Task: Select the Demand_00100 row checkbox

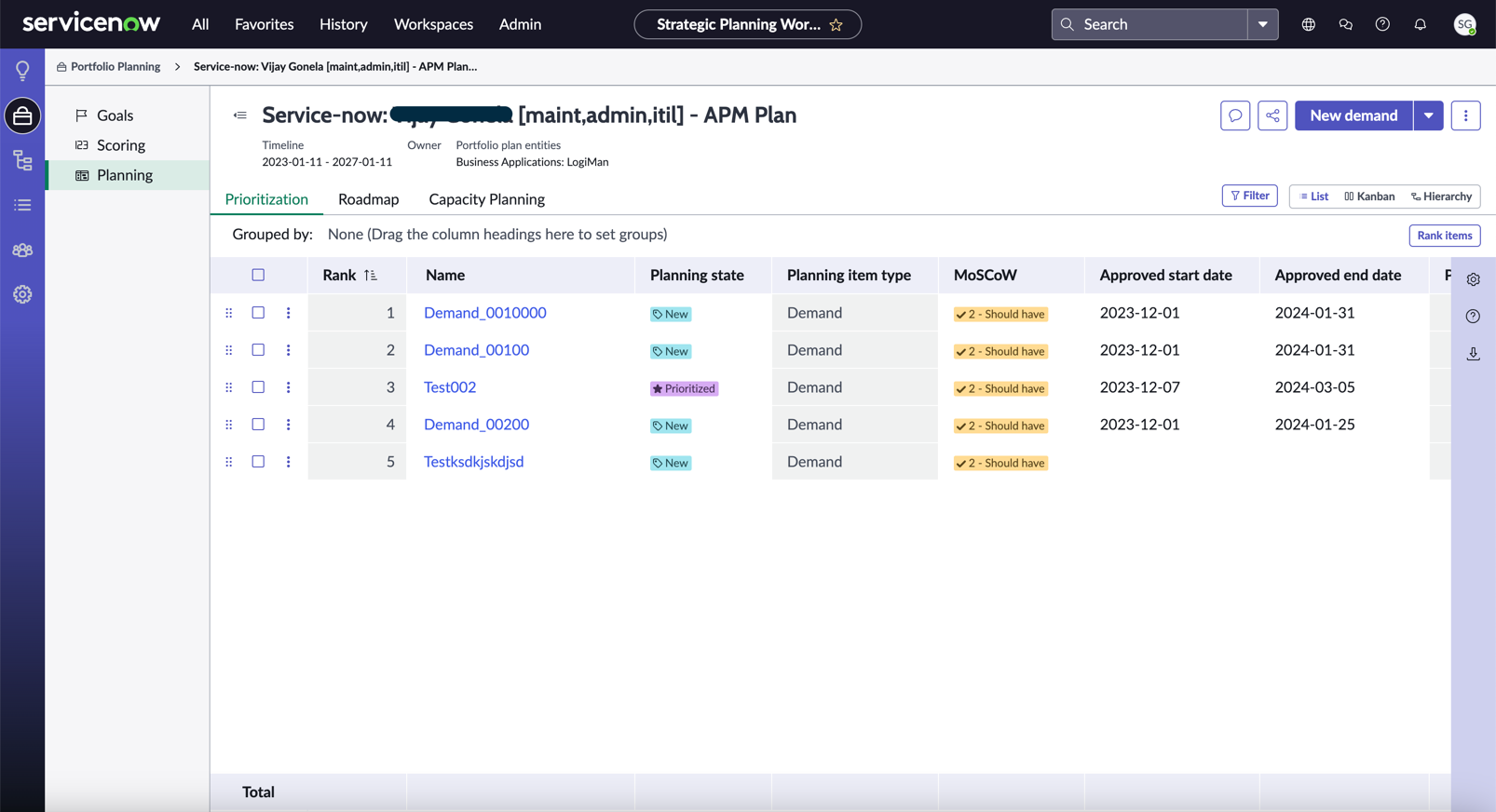Action: tap(258, 350)
